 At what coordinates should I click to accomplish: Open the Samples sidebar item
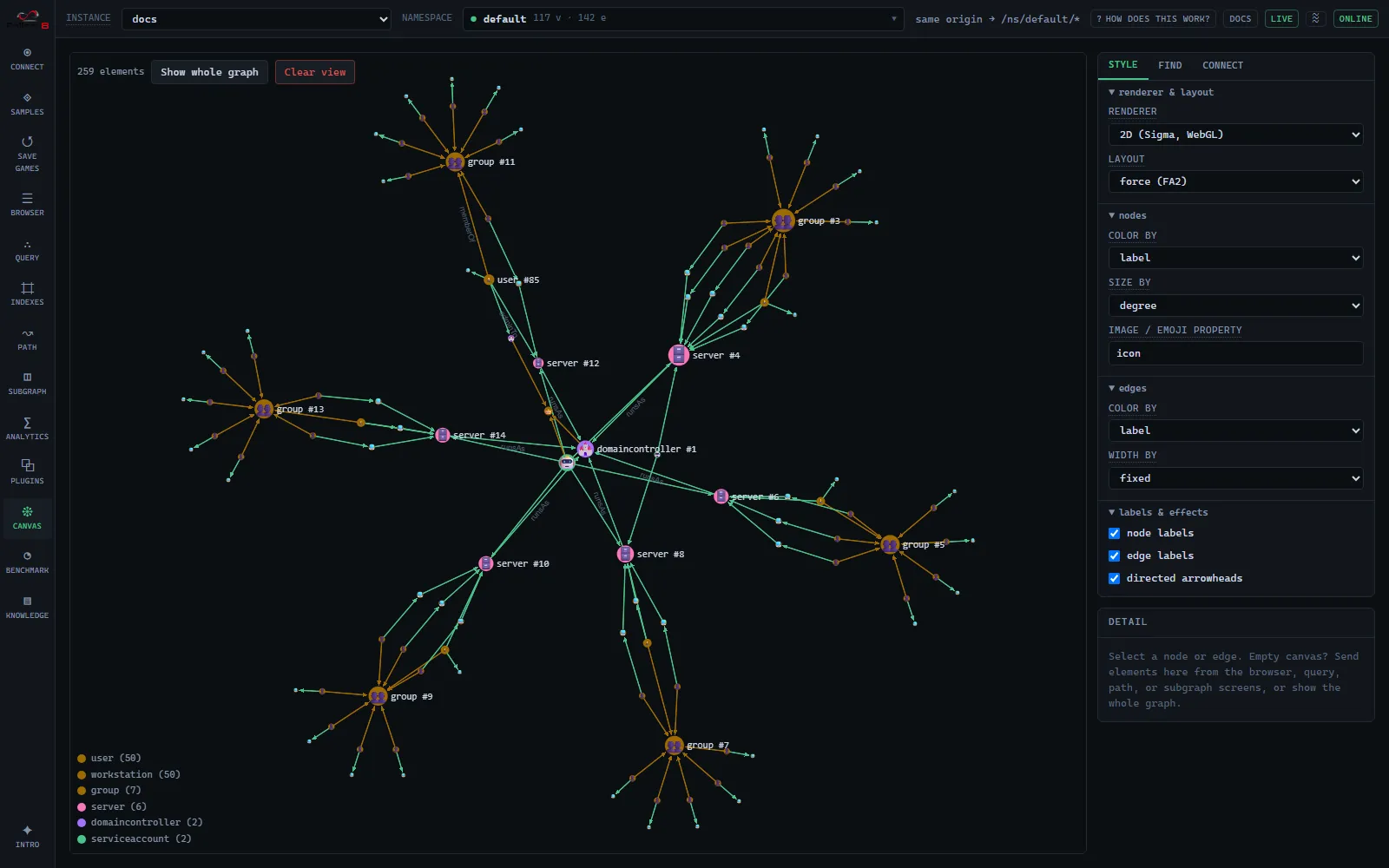coord(27,104)
